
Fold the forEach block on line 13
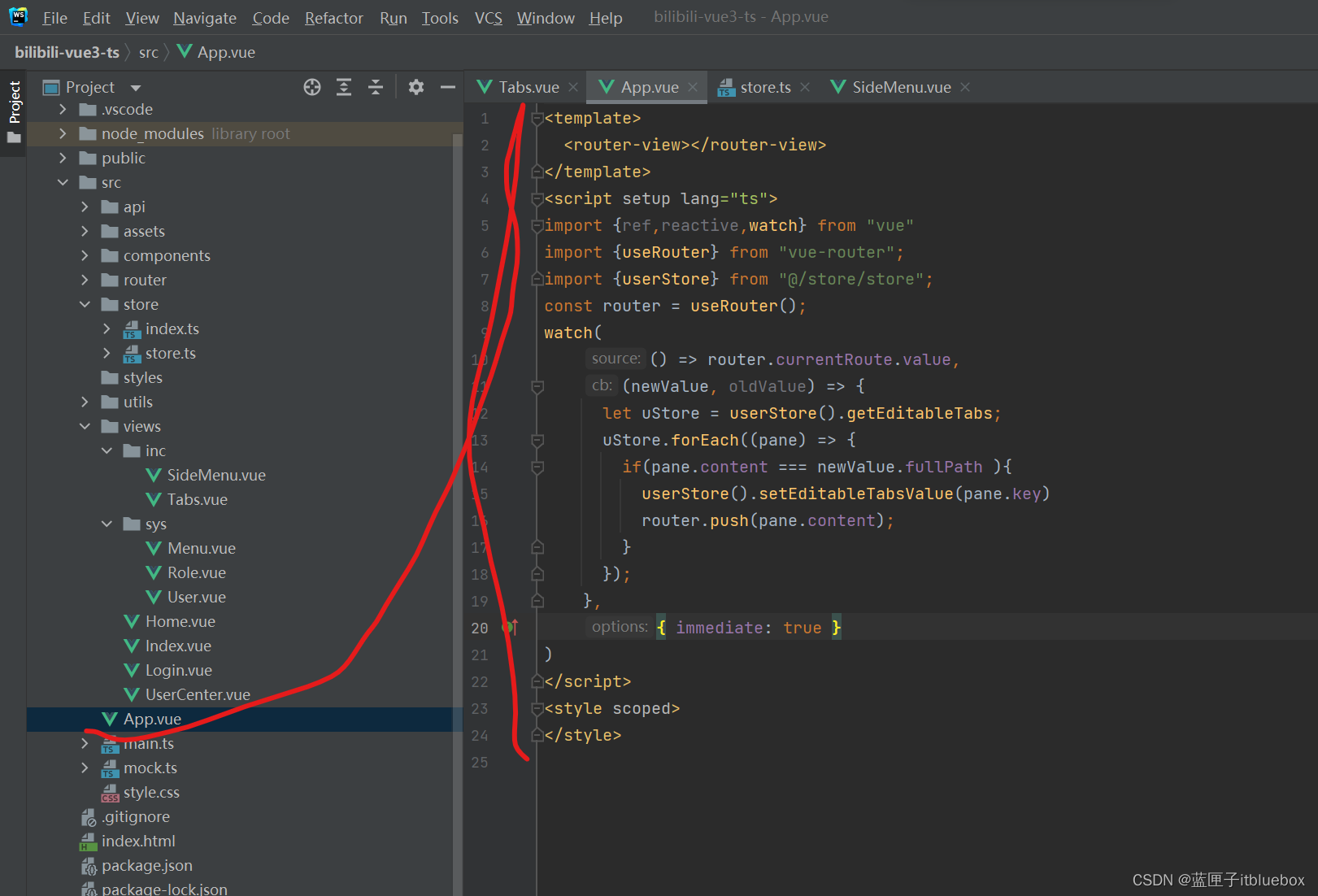point(537,440)
